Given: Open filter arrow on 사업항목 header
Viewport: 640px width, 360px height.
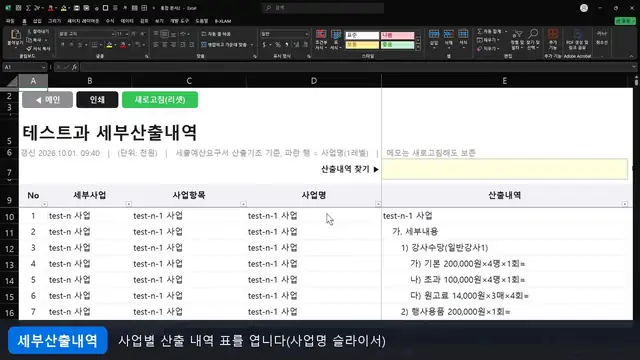Looking at the screenshot, I should pyautogui.click(x=243, y=204).
